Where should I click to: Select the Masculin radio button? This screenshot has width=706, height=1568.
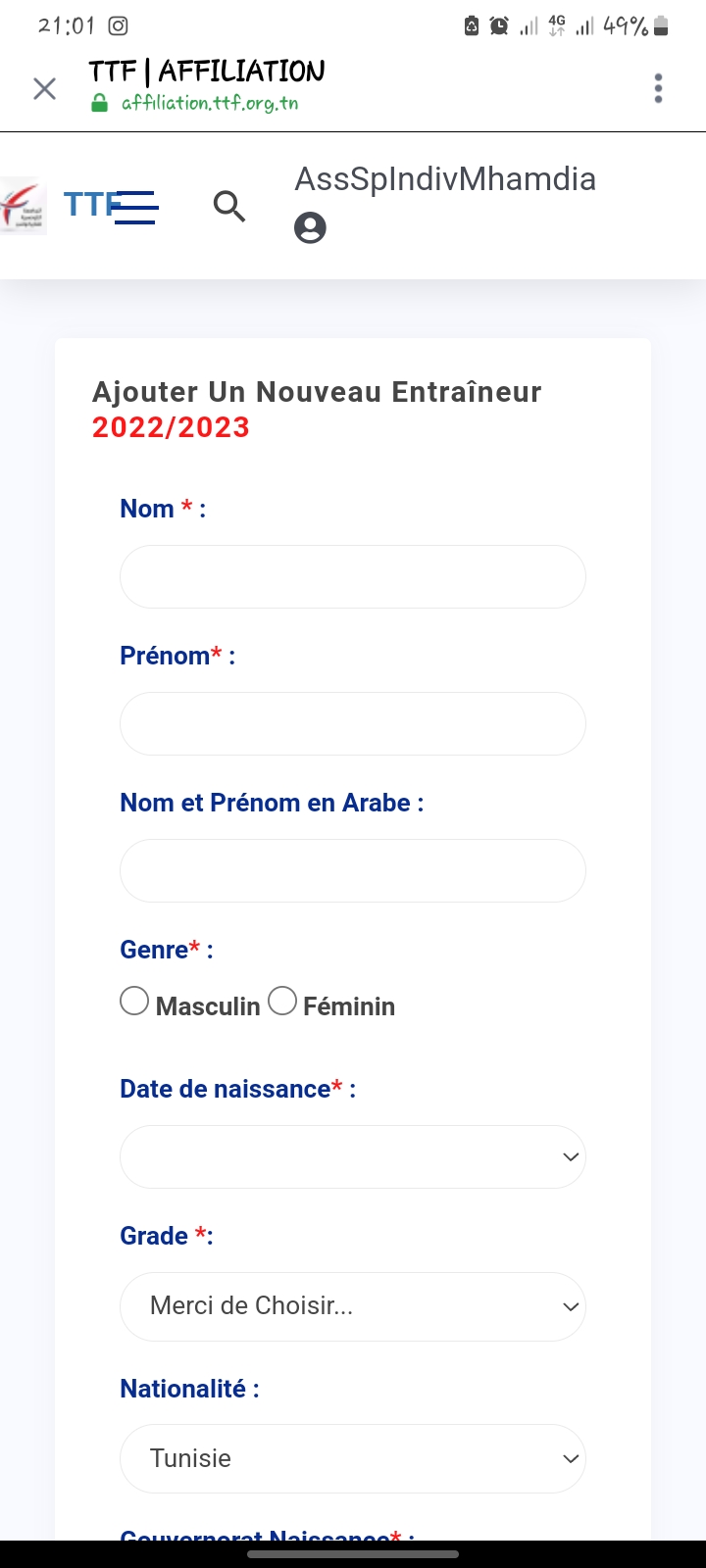point(134,1002)
